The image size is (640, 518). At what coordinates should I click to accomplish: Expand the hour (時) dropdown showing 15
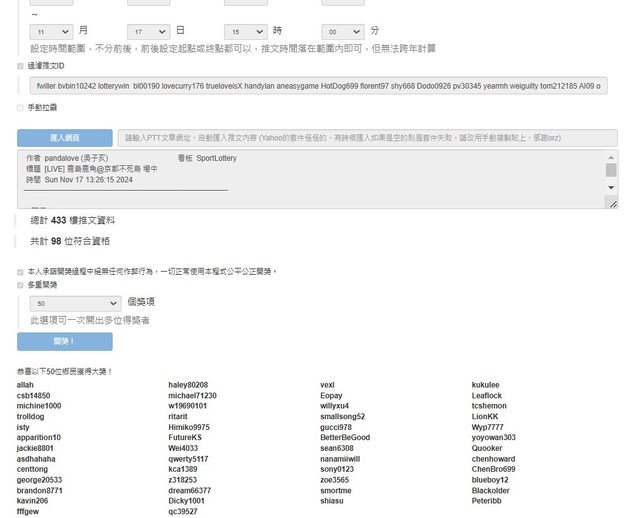245,32
